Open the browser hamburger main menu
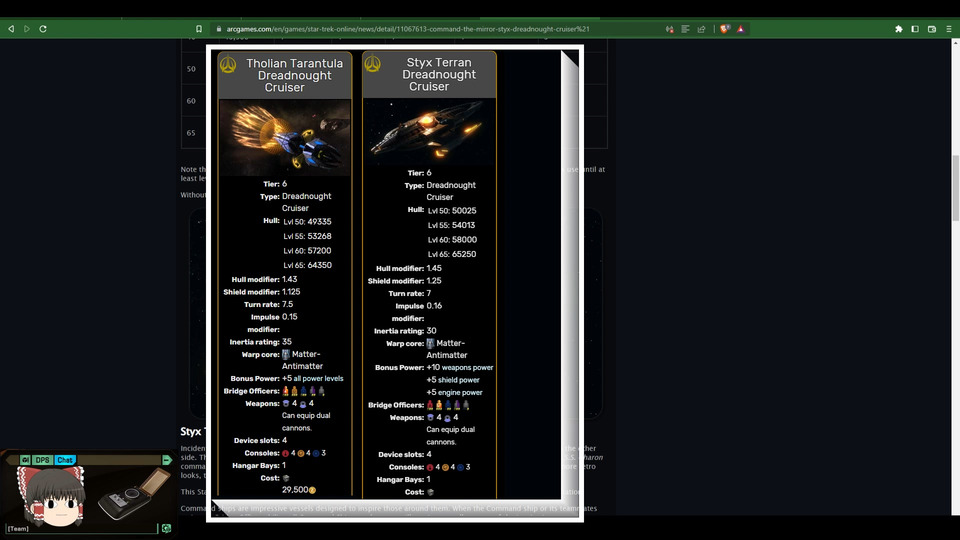The height and width of the screenshot is (540, 960). tap(948, 29)
